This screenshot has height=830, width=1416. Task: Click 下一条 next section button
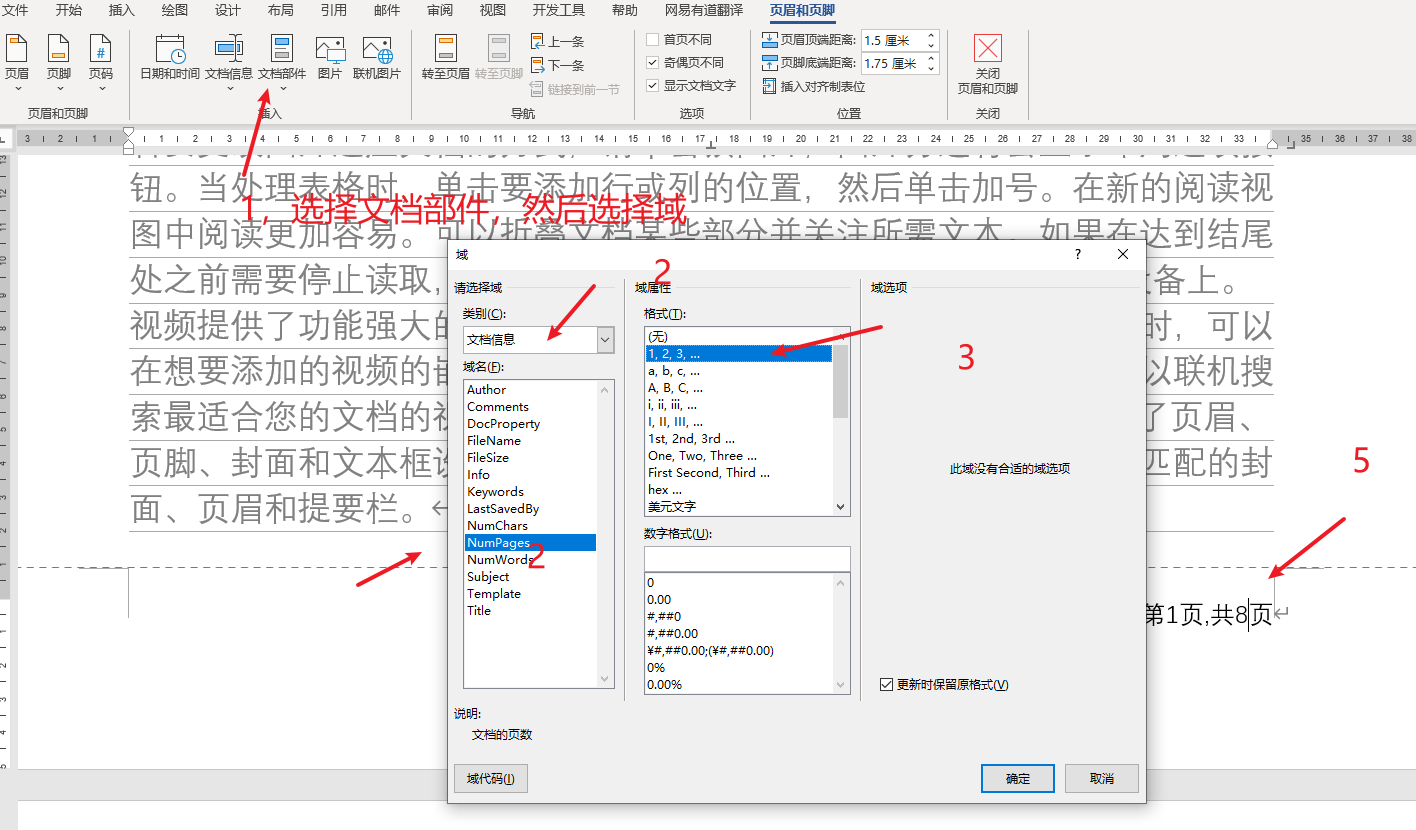558,65
